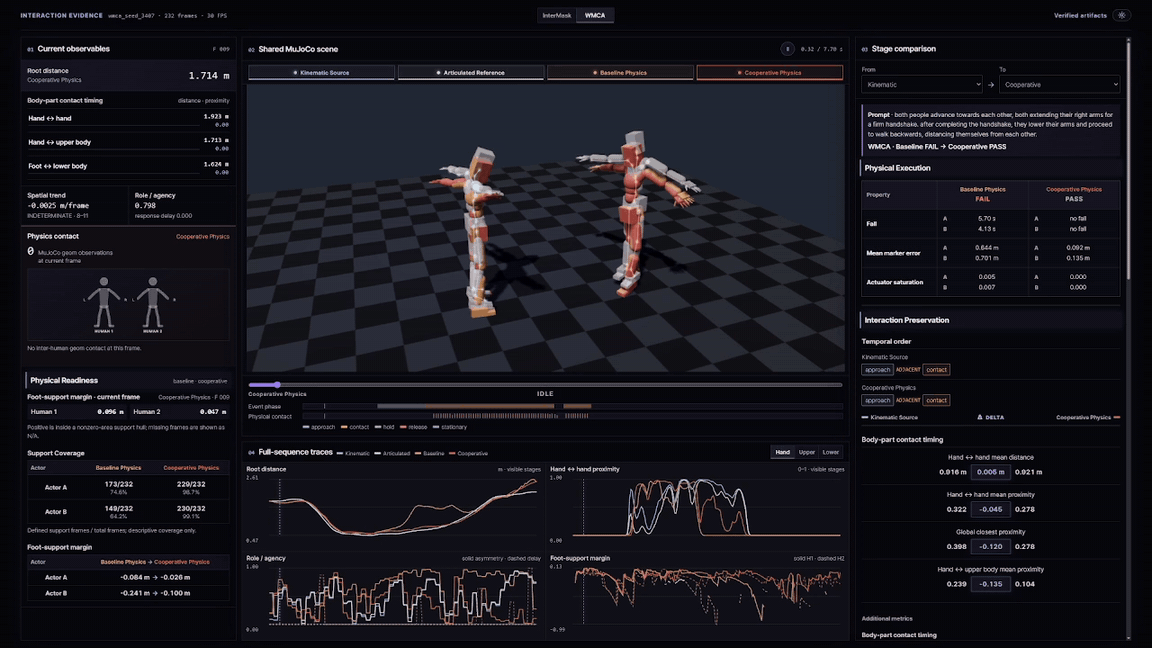
Task: Click the Root distance value 1.714 m
Action: [209, 76]
